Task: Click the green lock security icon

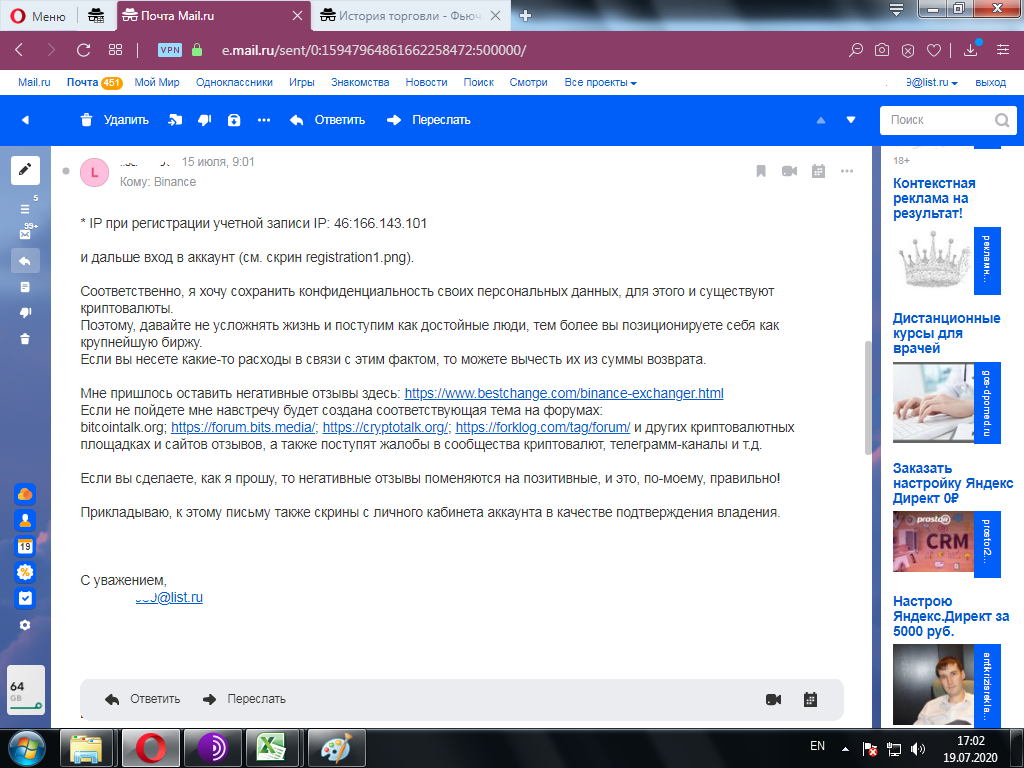Action: 197,50
